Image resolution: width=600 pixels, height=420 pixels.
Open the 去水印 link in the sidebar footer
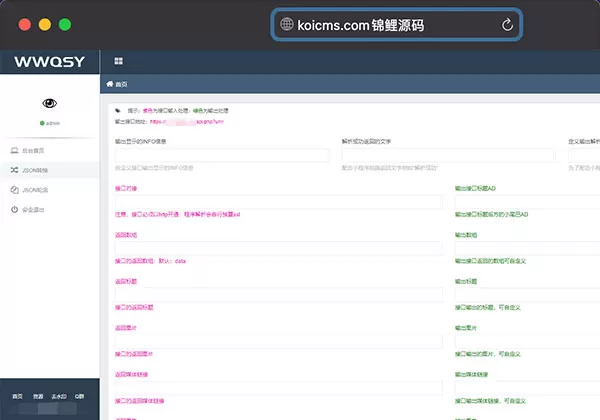pos(59,396)
